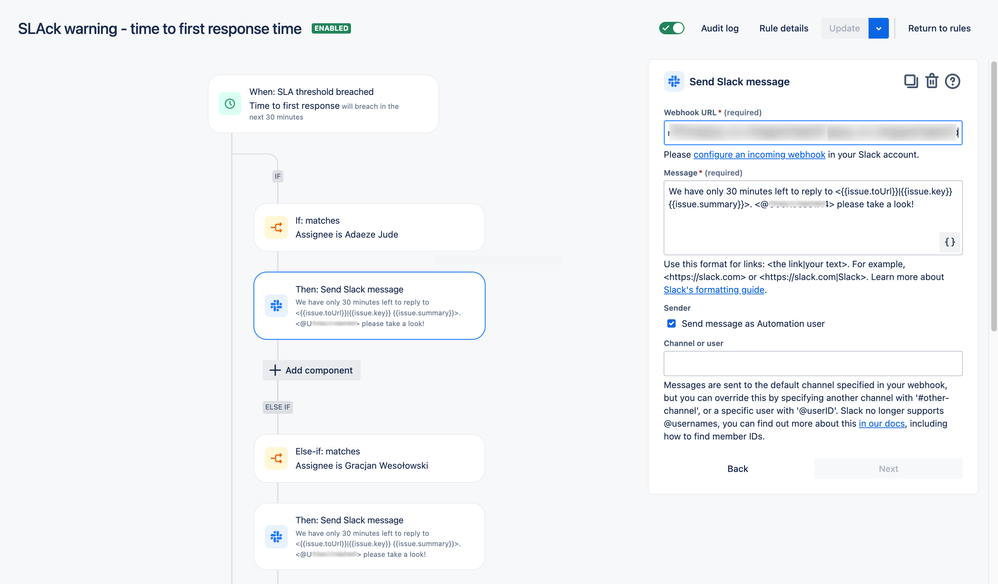Click the ELSE IF branch label
The height and width of the screenshot is (584, 998).
tap(278, 407)
